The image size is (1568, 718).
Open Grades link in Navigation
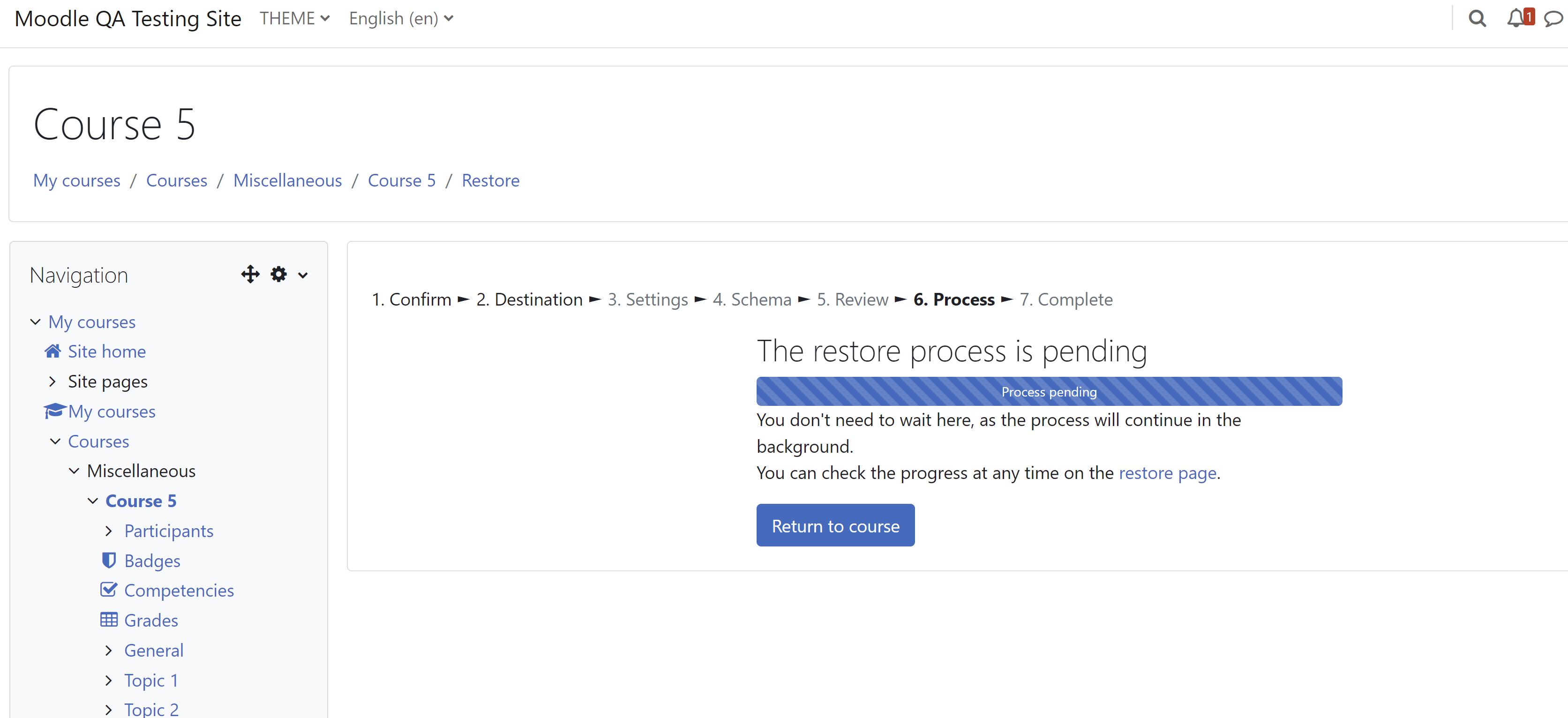[151, 620]
